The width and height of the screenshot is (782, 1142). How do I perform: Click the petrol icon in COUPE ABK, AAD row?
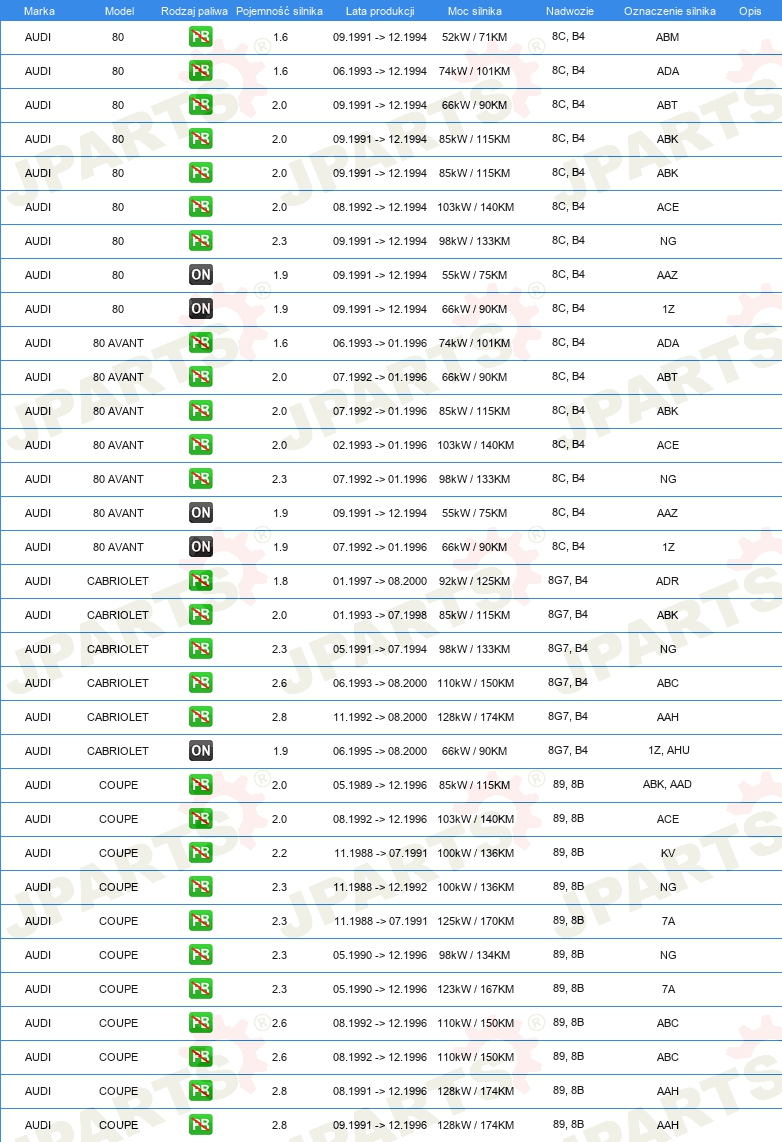pyautogui.click(x=200, y=784)
